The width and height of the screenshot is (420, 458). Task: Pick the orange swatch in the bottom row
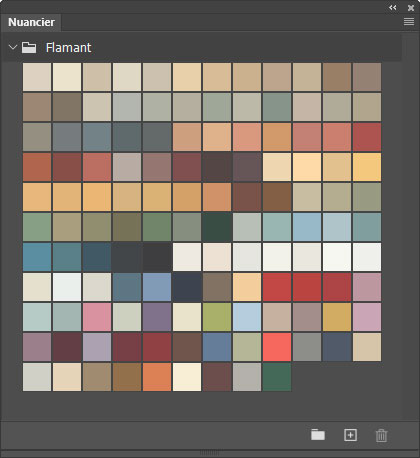pyautogui.click(x=157, y=377)
